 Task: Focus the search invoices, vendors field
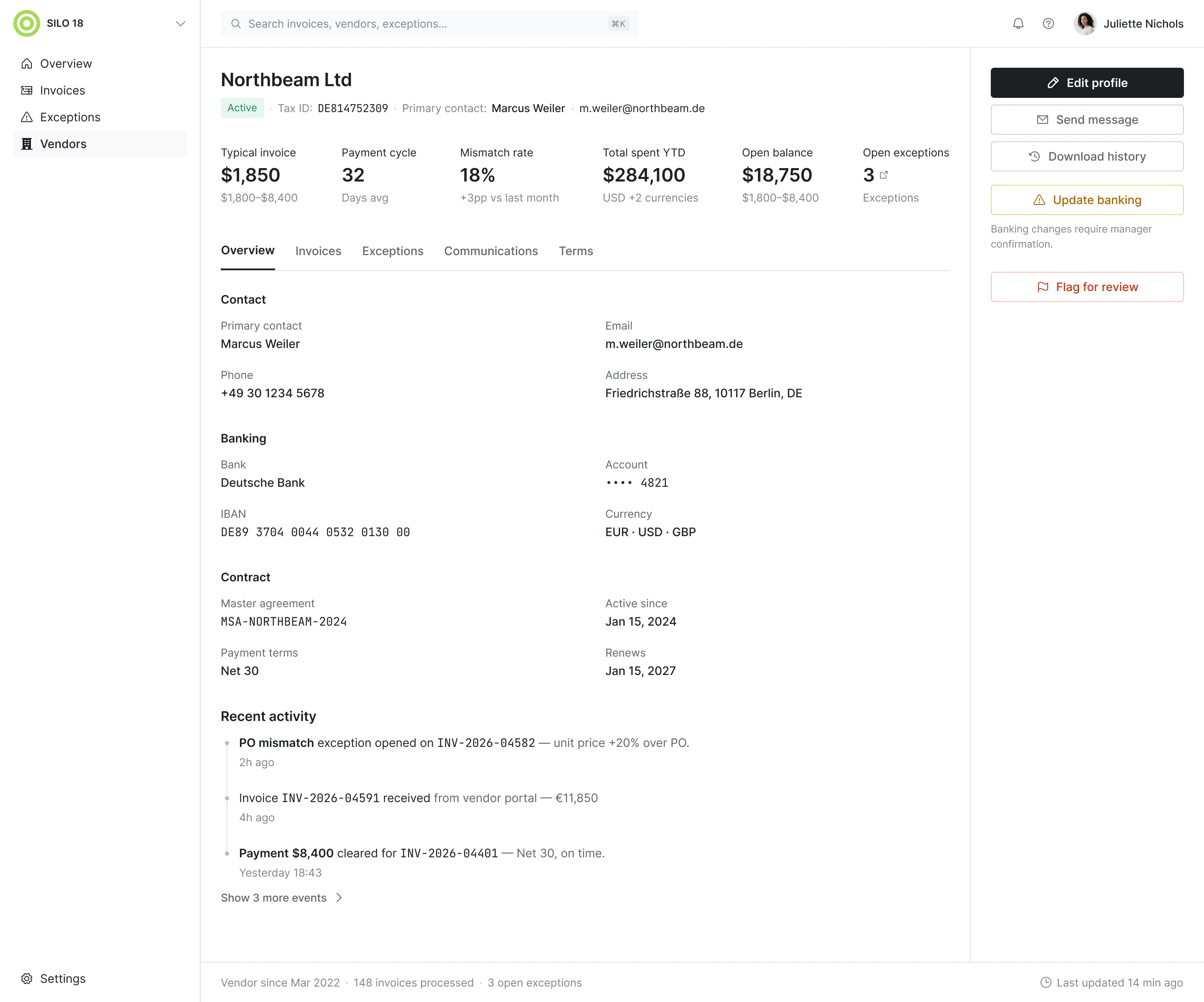(x=429, y=23)
